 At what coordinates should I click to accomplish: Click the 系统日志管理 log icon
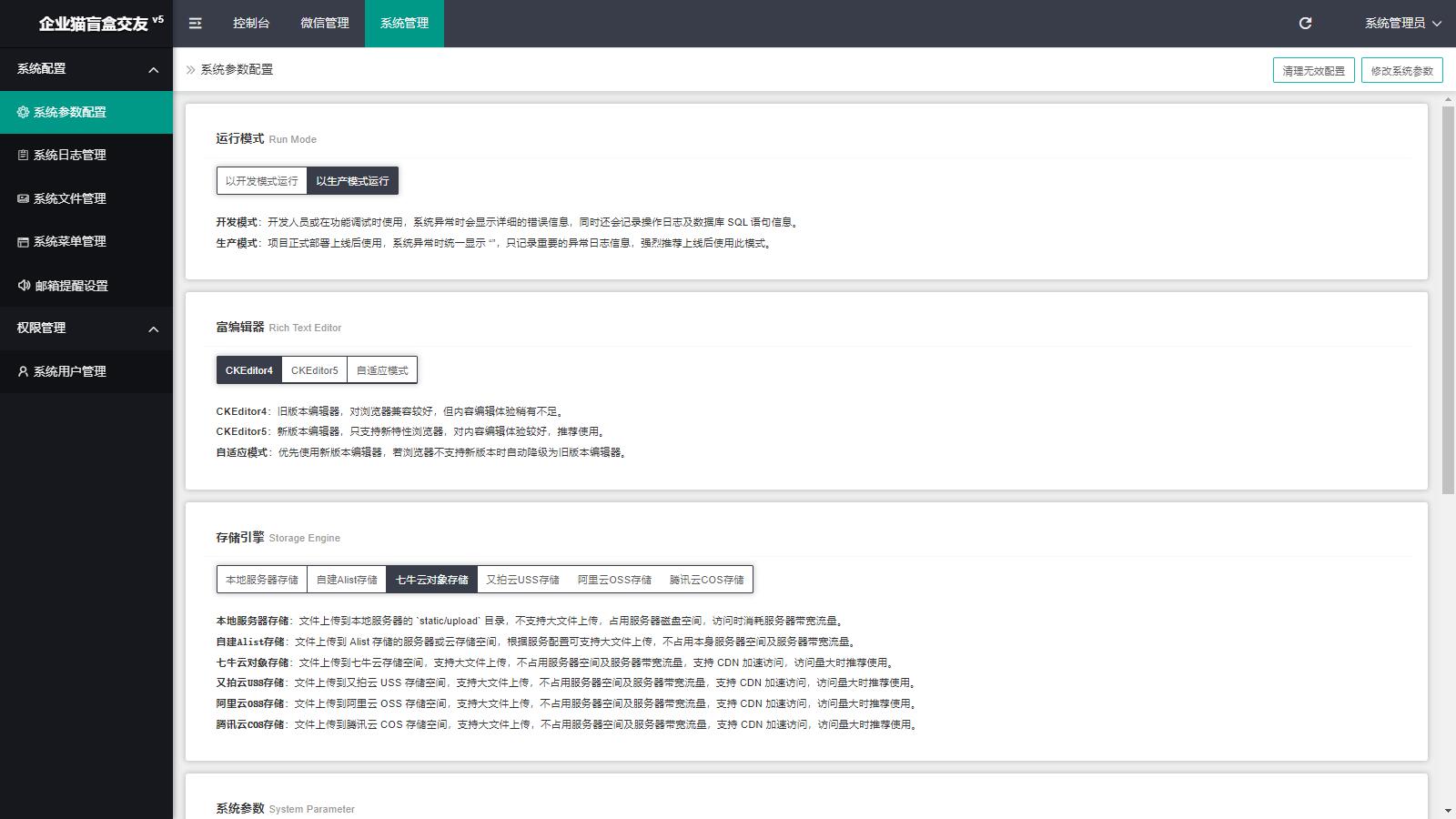click(x=24, y=156)
